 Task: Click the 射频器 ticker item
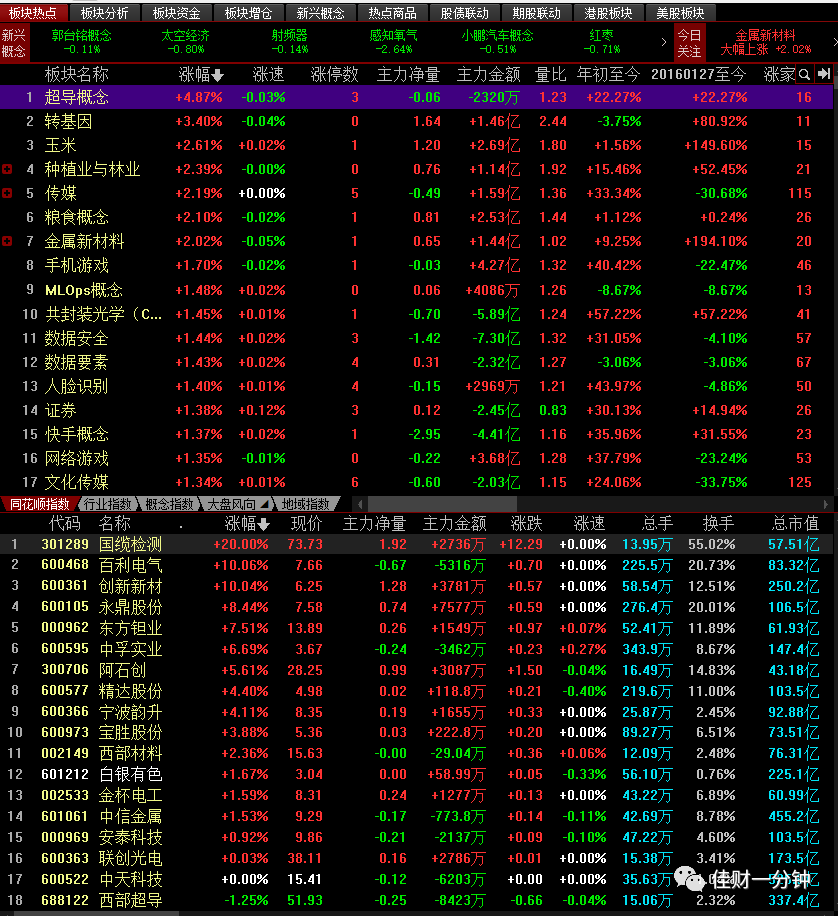(x=290, y=42)
